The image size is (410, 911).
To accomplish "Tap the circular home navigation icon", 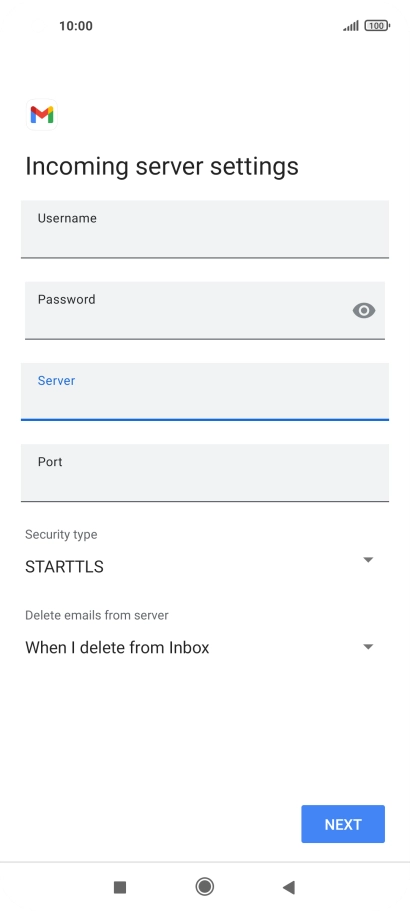I will (x=204, y=887).
